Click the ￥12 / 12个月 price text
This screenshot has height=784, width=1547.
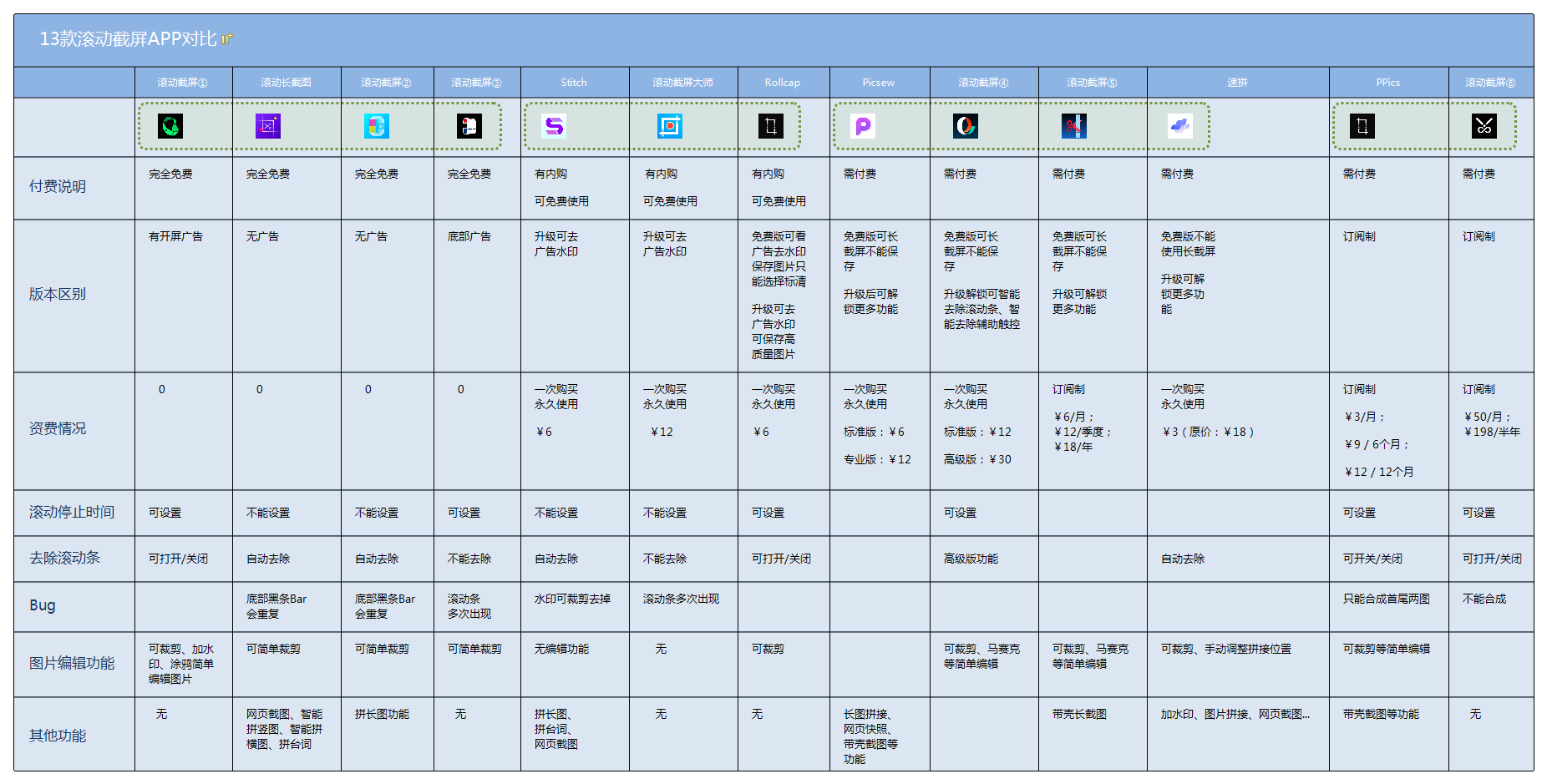[1379, 472]
